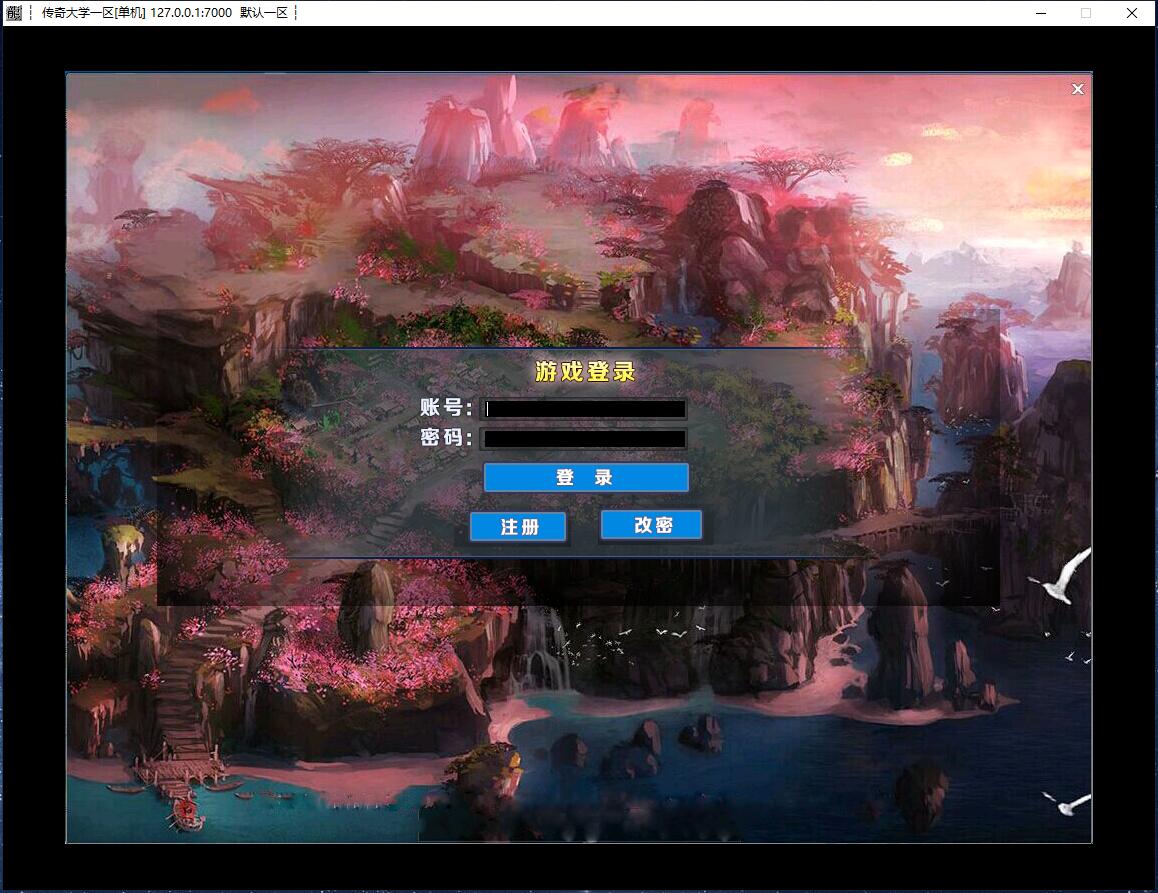This screenshot has height=893, width=1158.
Task: Minimize the 传奇大学一区 window
Action: pos(1041,13)
